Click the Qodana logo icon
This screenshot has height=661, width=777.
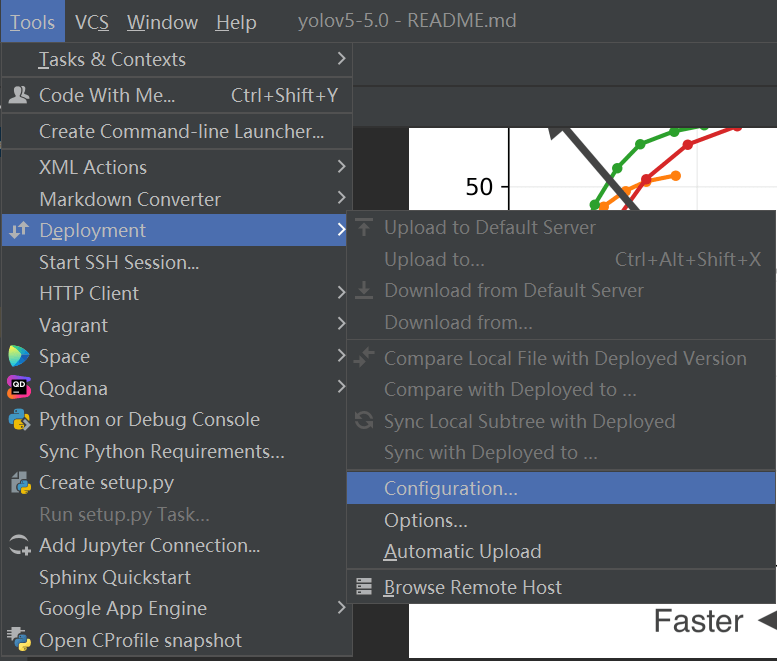(x=19, y=387)
